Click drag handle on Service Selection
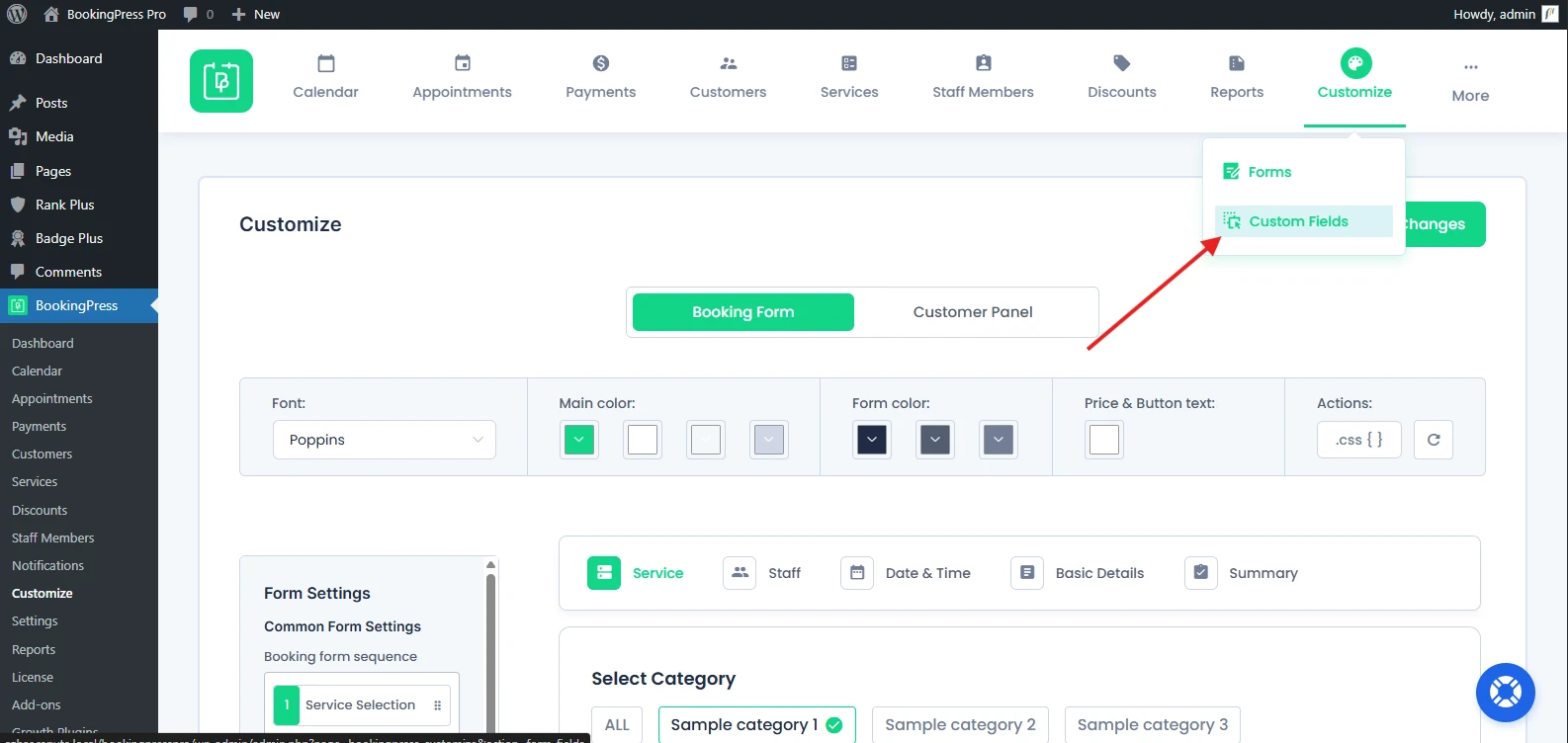 pos(438,705)
